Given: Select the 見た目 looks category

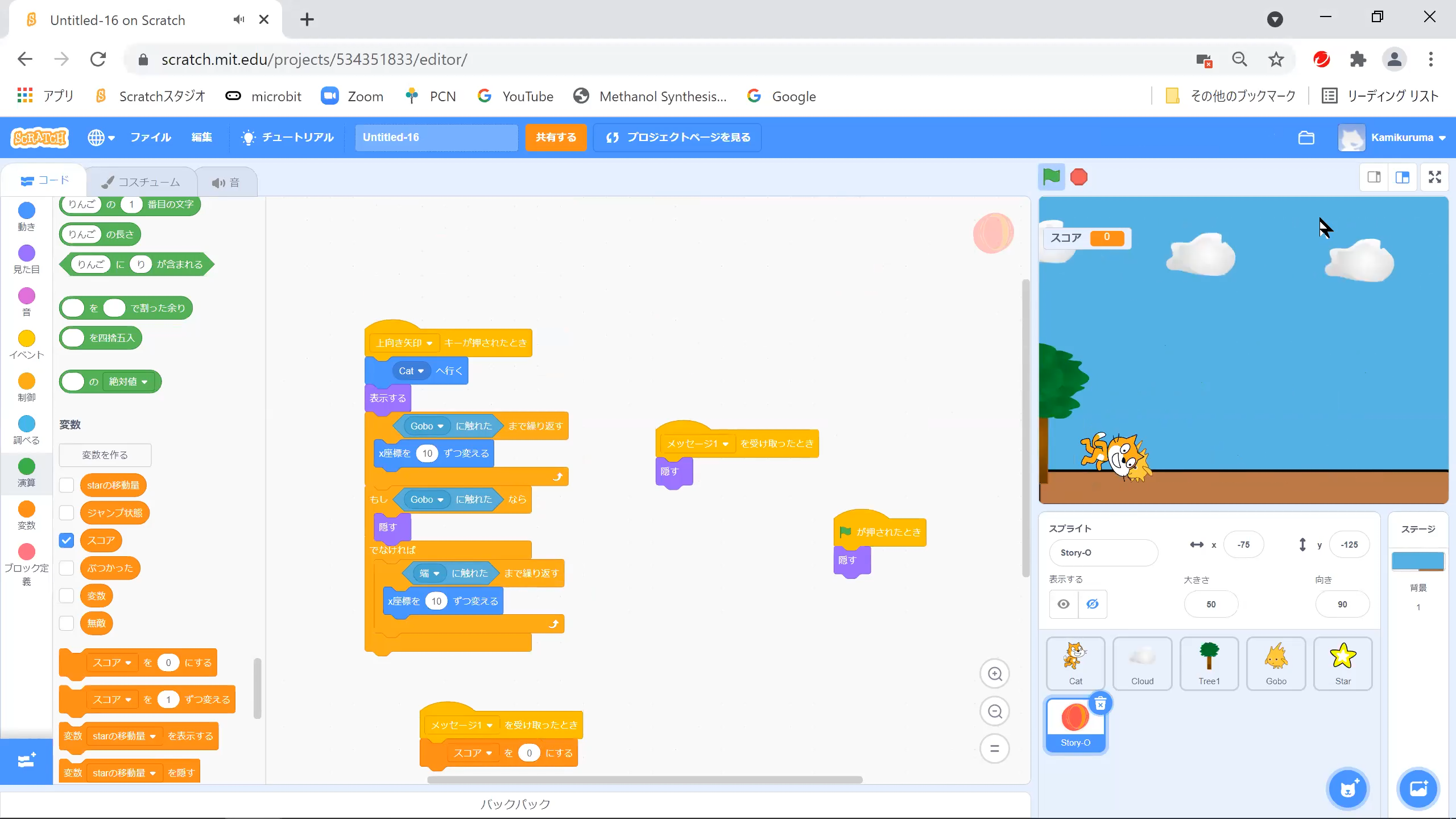Looking at the screenshot, I should 26,260.
